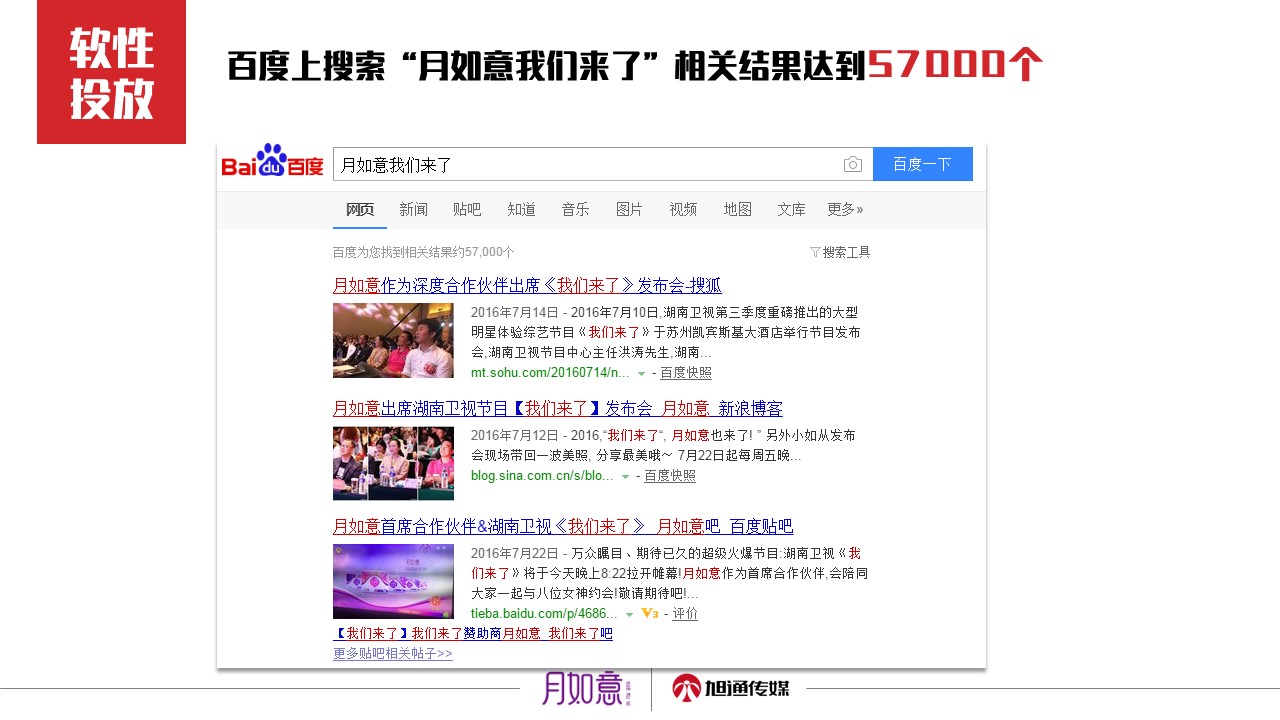Viewport: 1280px width, 720px height.
Task: Click 更多贴吧相关帖子>> link
Action: 393,654
